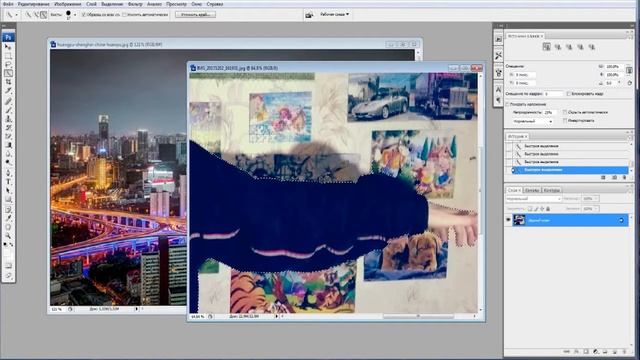
Task: Toggle Quick Mask mode in toolbox
Action: [x=8, y=266]
